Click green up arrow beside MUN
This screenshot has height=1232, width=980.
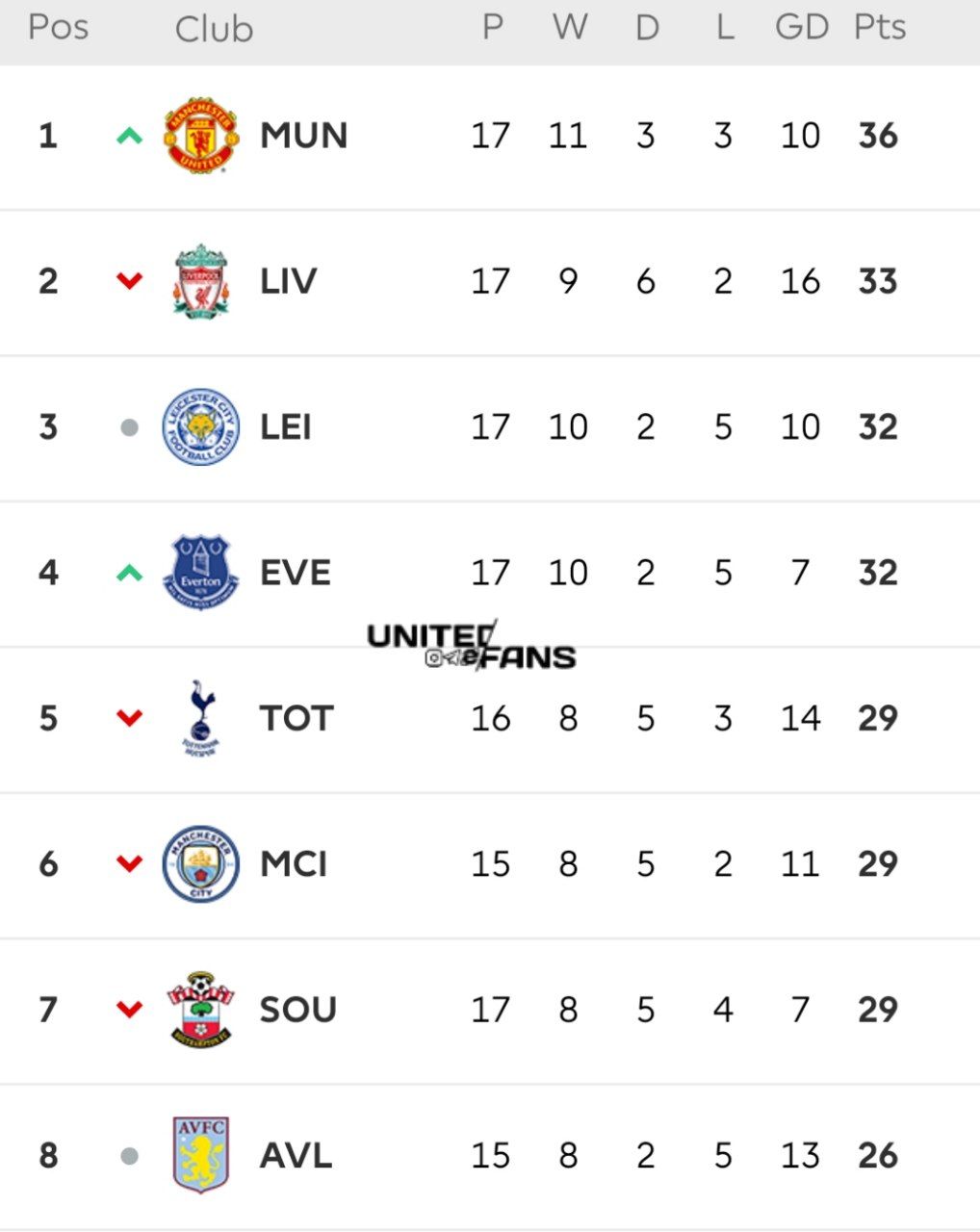[x=129, y=136]
